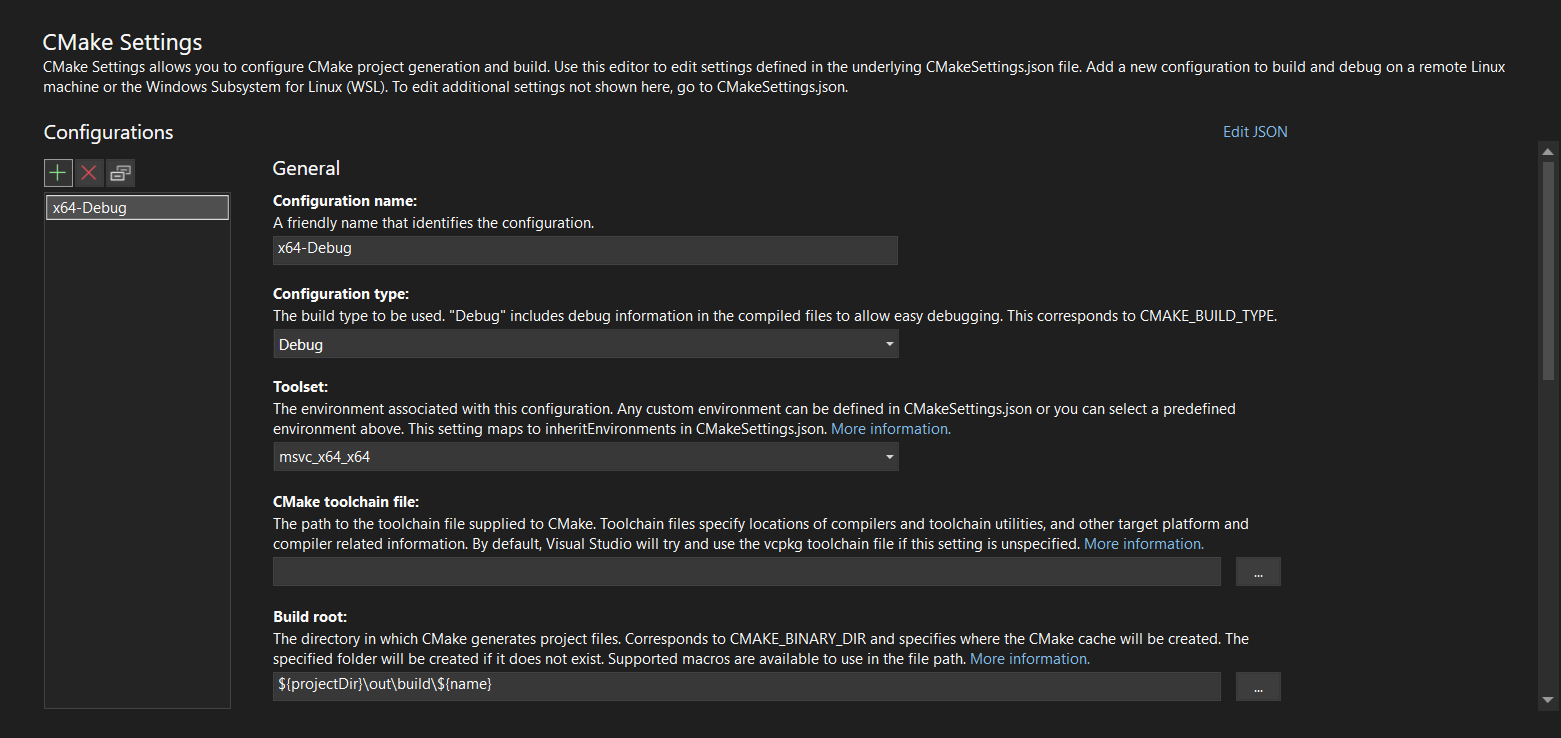This screenshot has width=1561, height=738.
Task: Open Edit JSON link
Action: (1255, 132)
